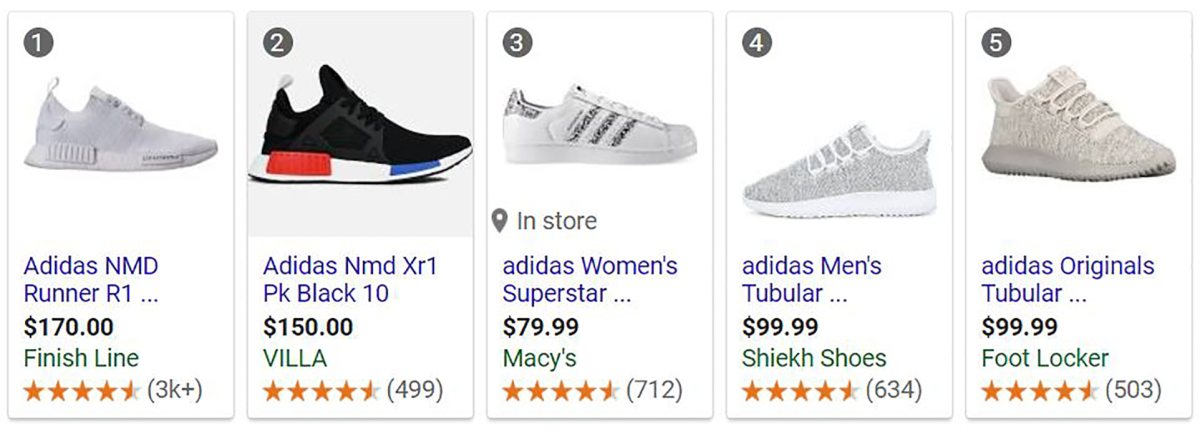Open the Adidas Nmd Xr1 Pk Black link
Image resolution: width=1200 pixels, height=434 pixels.
[349, 280]
